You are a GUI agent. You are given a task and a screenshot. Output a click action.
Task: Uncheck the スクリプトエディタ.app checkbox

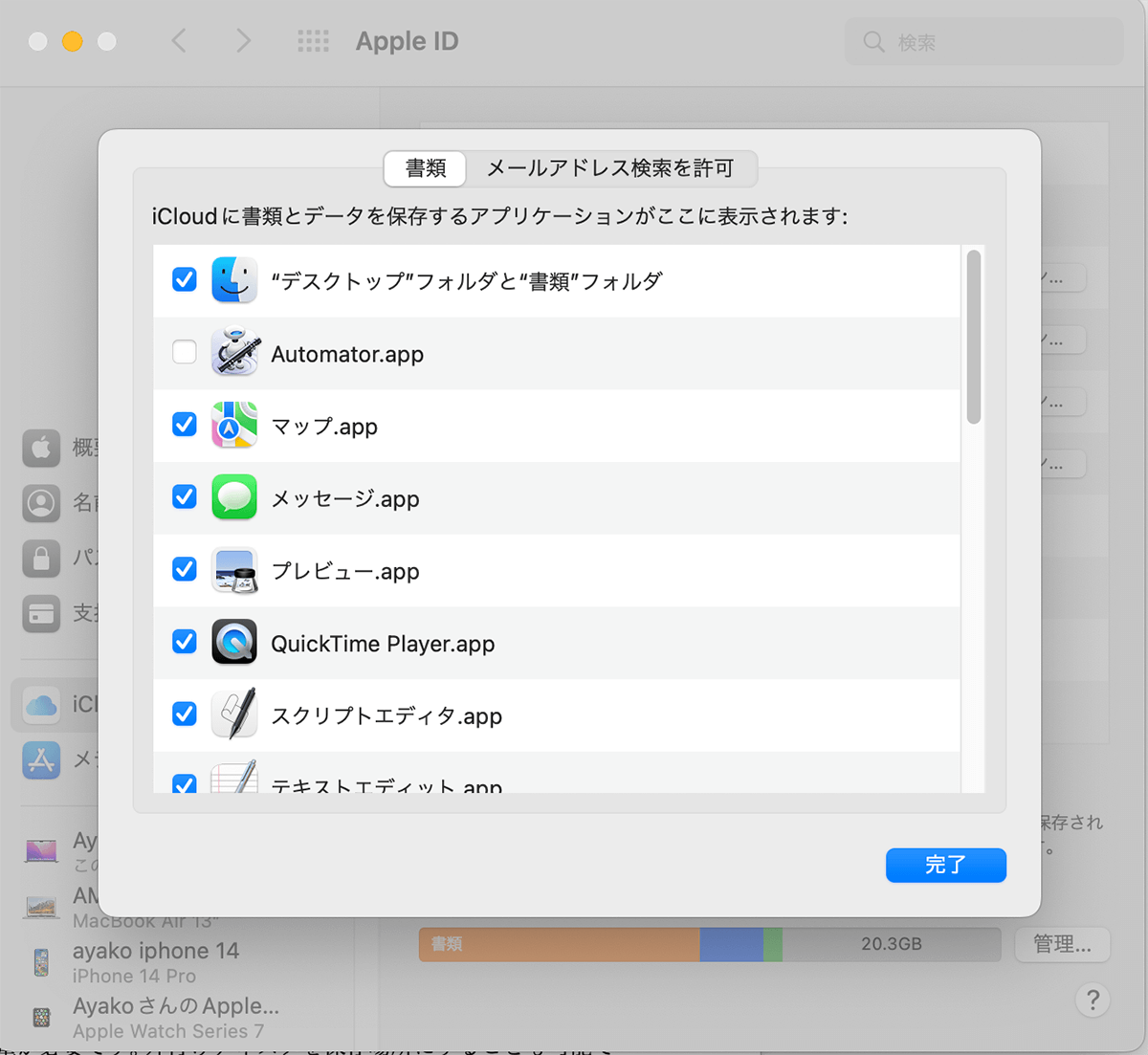185,714
